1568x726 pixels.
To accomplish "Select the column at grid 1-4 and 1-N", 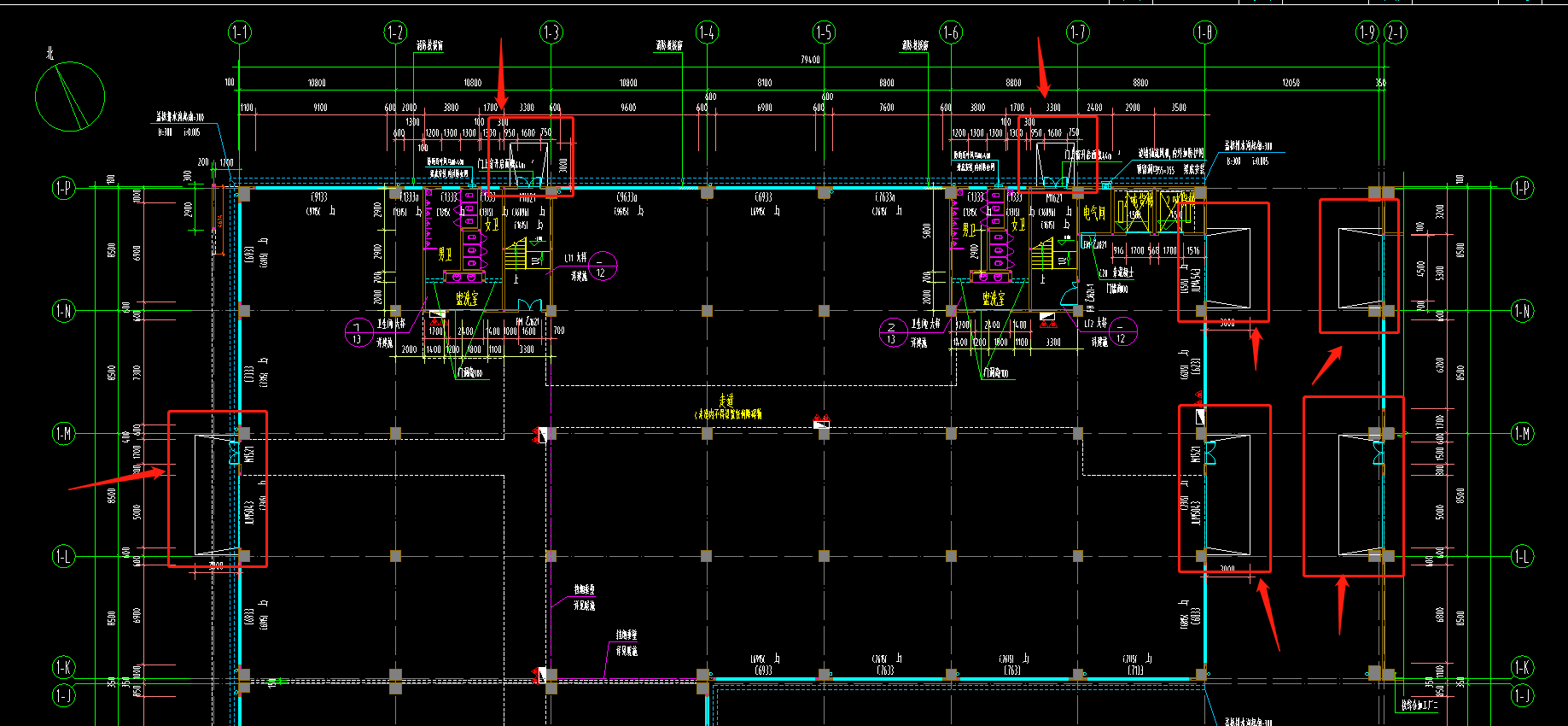I will 707,311.
